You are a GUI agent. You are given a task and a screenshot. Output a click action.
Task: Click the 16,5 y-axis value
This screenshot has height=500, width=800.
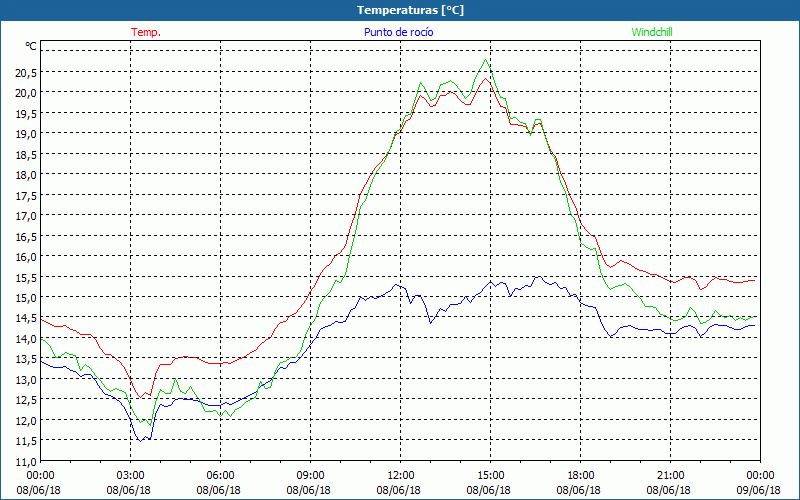pyautogui.click(x=26, y=237)
